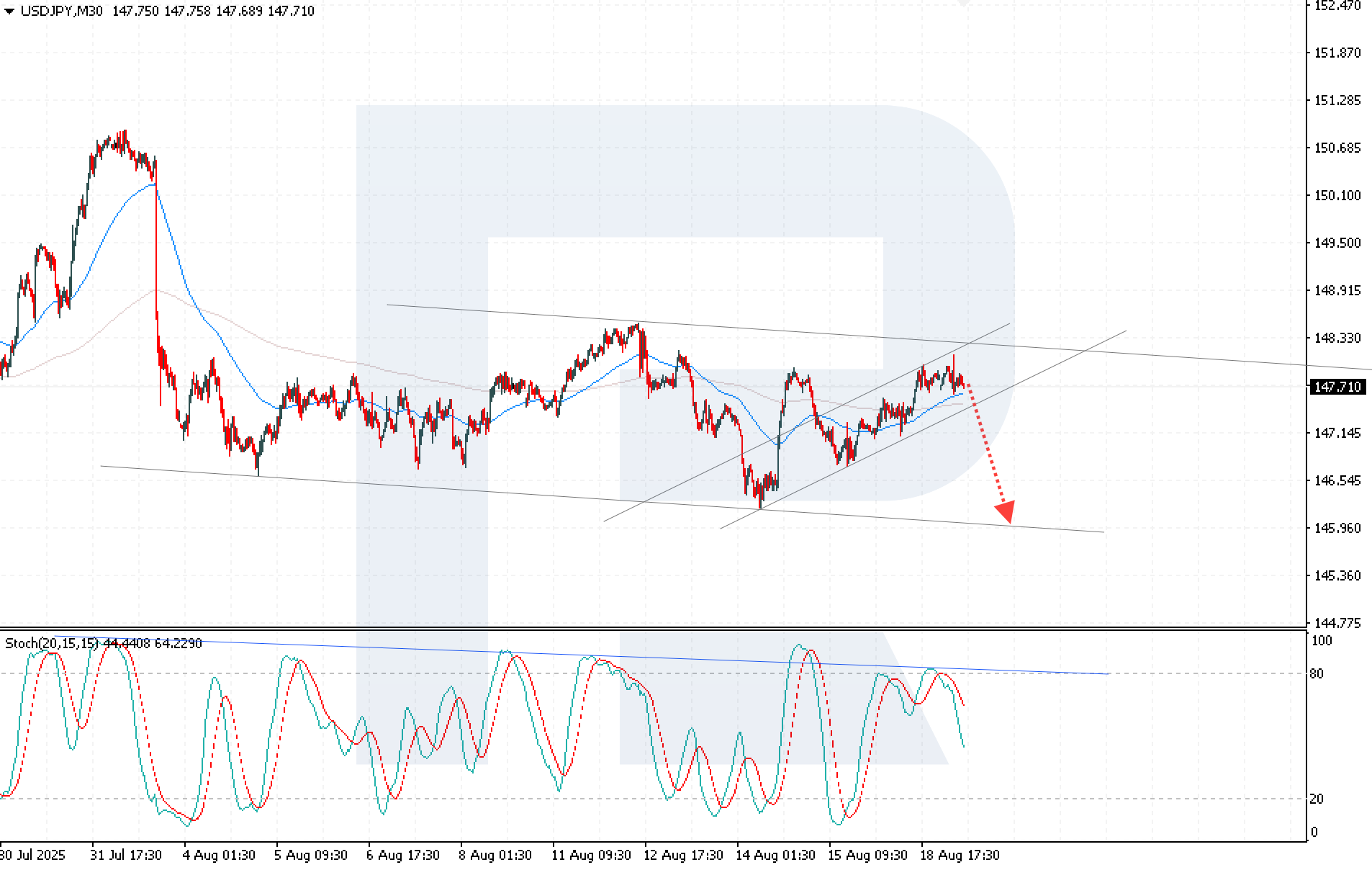The image size is (1372, 870).
Task: Click the divider between chart and Stochastic pane
Action: 648,629
